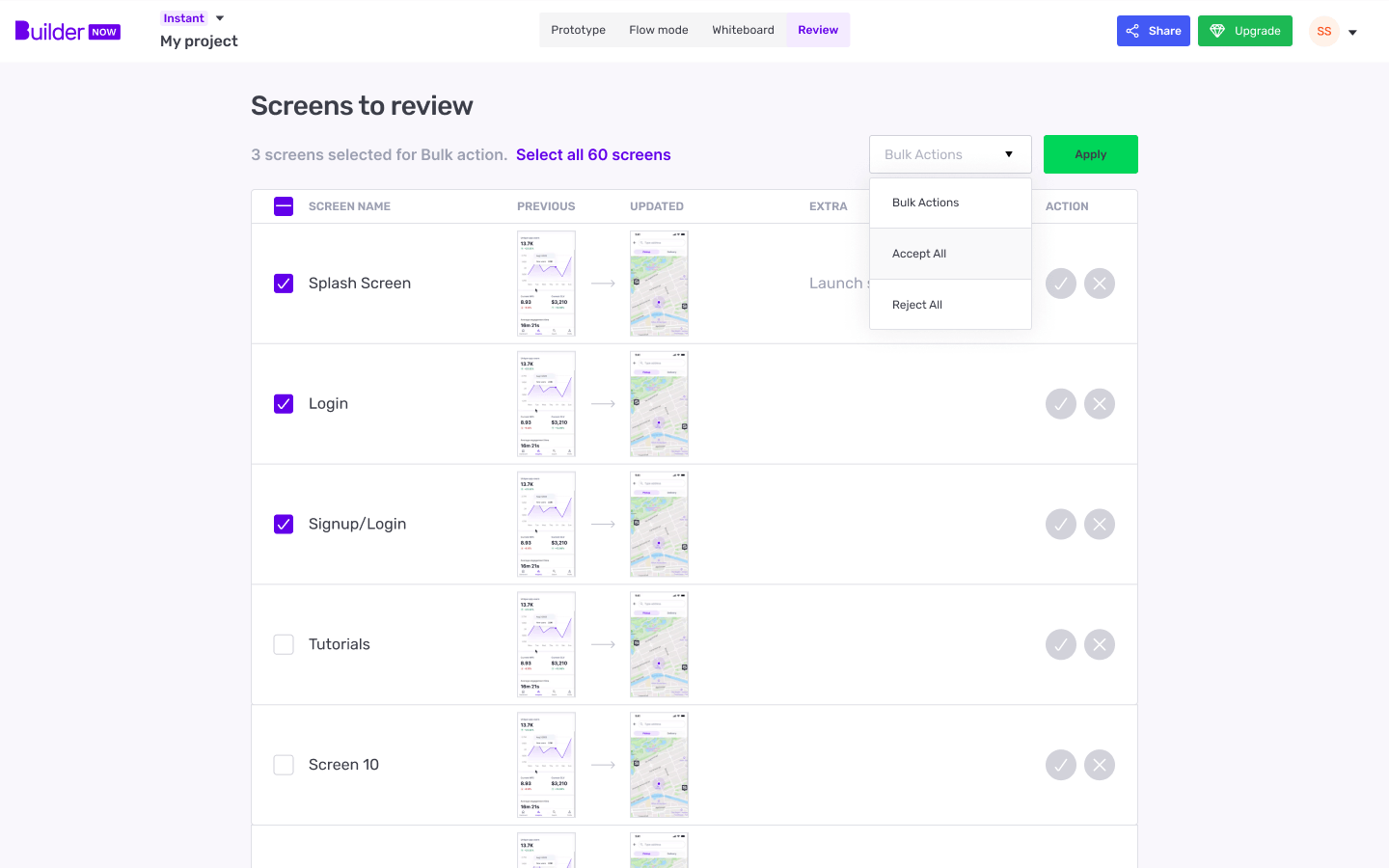Accept the Login screen change
1389x868 pixels.
(1060, 404)
